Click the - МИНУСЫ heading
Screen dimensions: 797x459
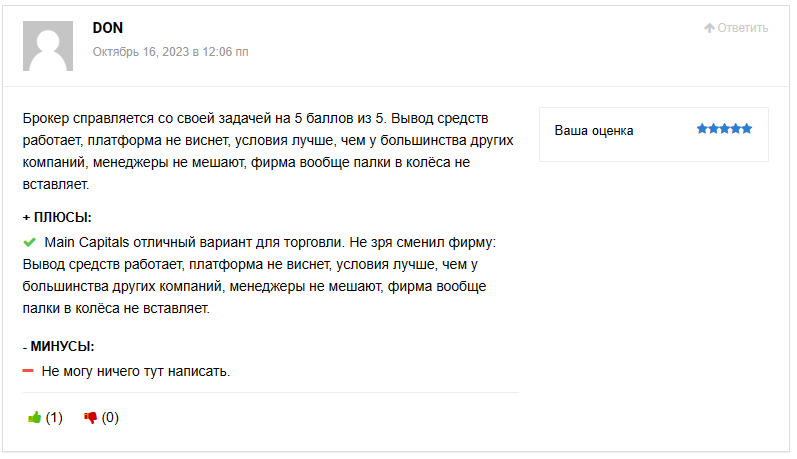(58, 347)
